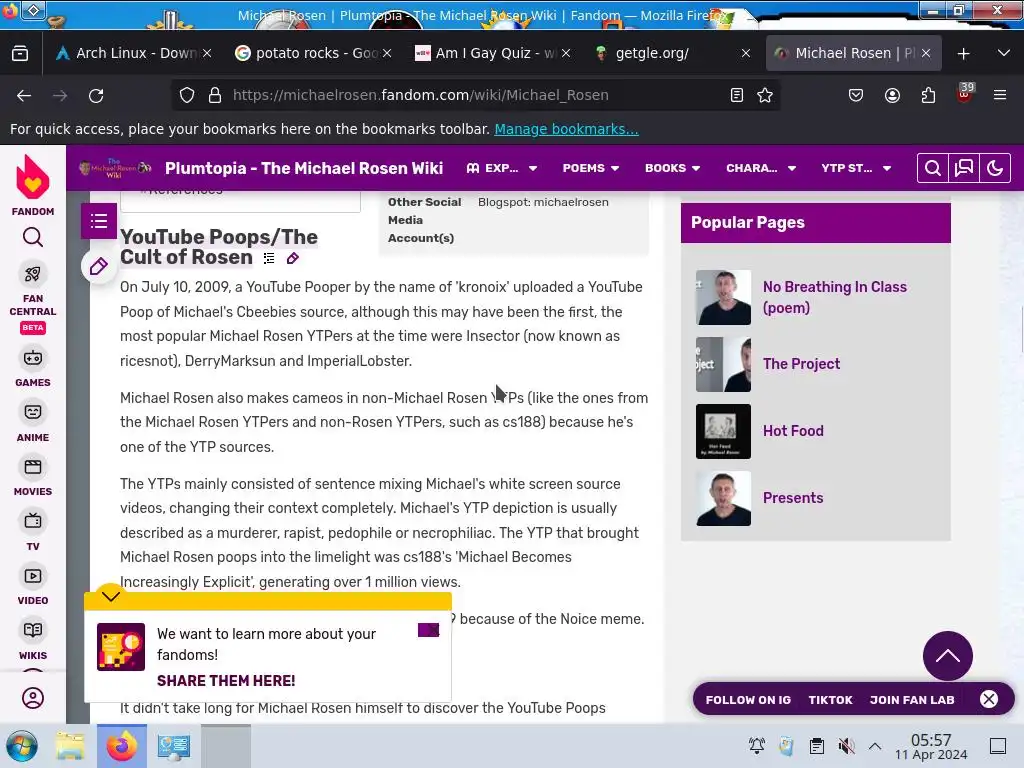Open table of contents floating button

tap(99, 221)
